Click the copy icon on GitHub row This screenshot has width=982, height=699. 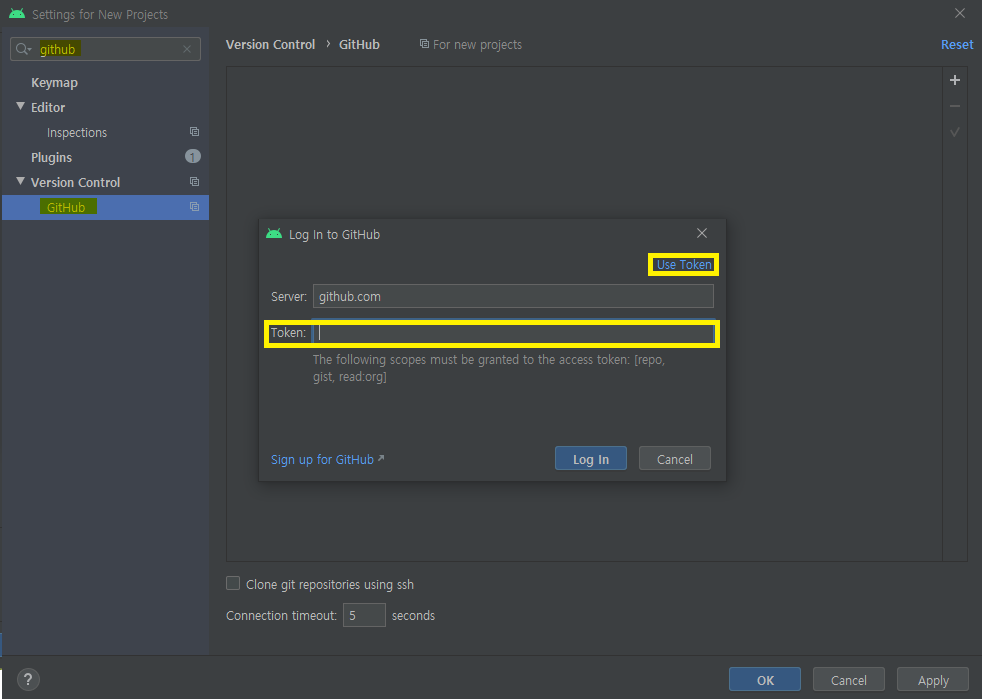194,207
